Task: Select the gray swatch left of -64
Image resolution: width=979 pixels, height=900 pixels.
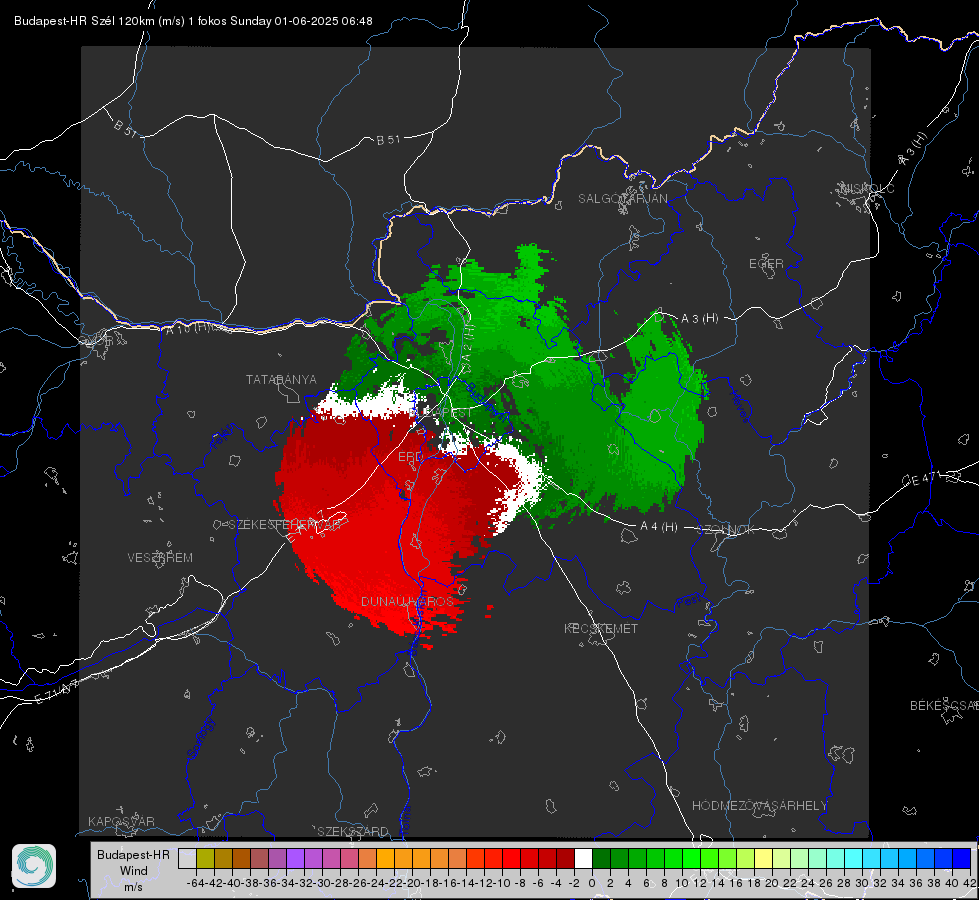Action: click(187, 859)
